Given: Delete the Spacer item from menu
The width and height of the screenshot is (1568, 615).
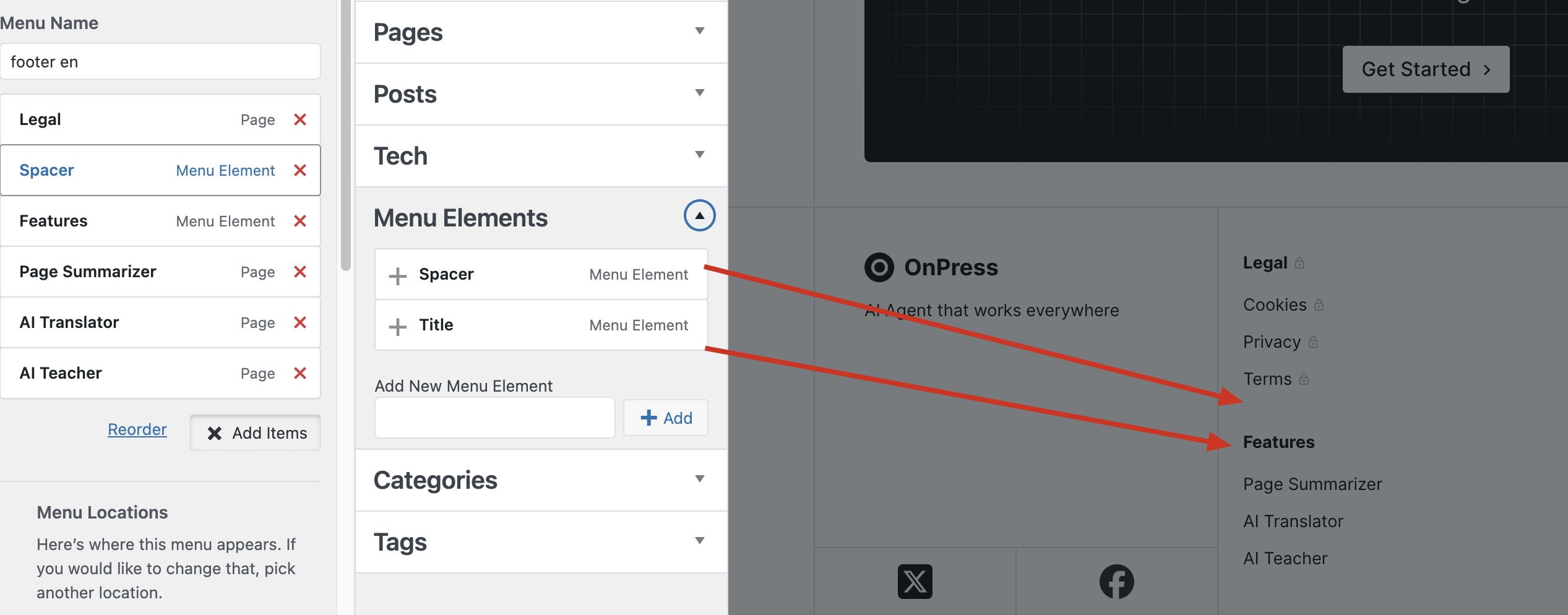Looking at the screenshot, I should 300,170.
